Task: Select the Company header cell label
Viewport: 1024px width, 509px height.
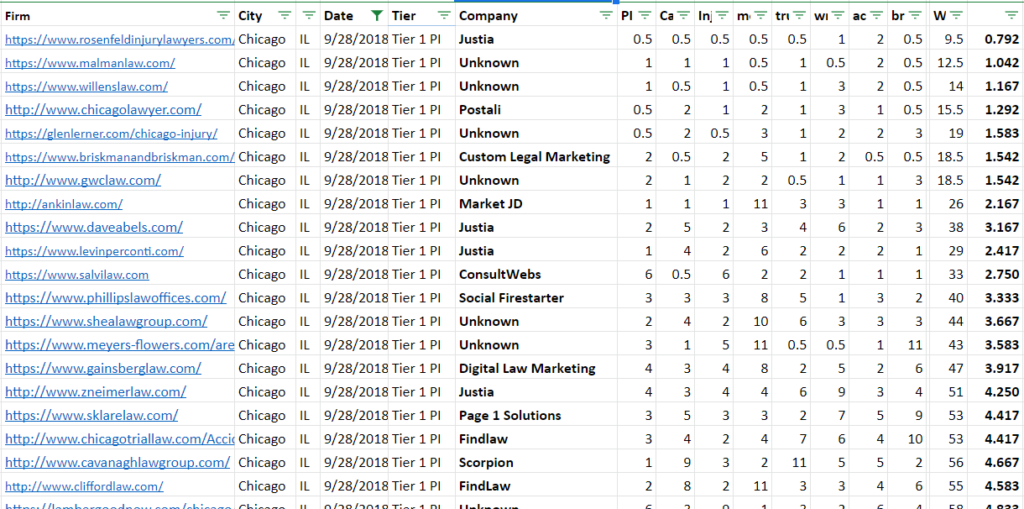Action: (488, 16)
